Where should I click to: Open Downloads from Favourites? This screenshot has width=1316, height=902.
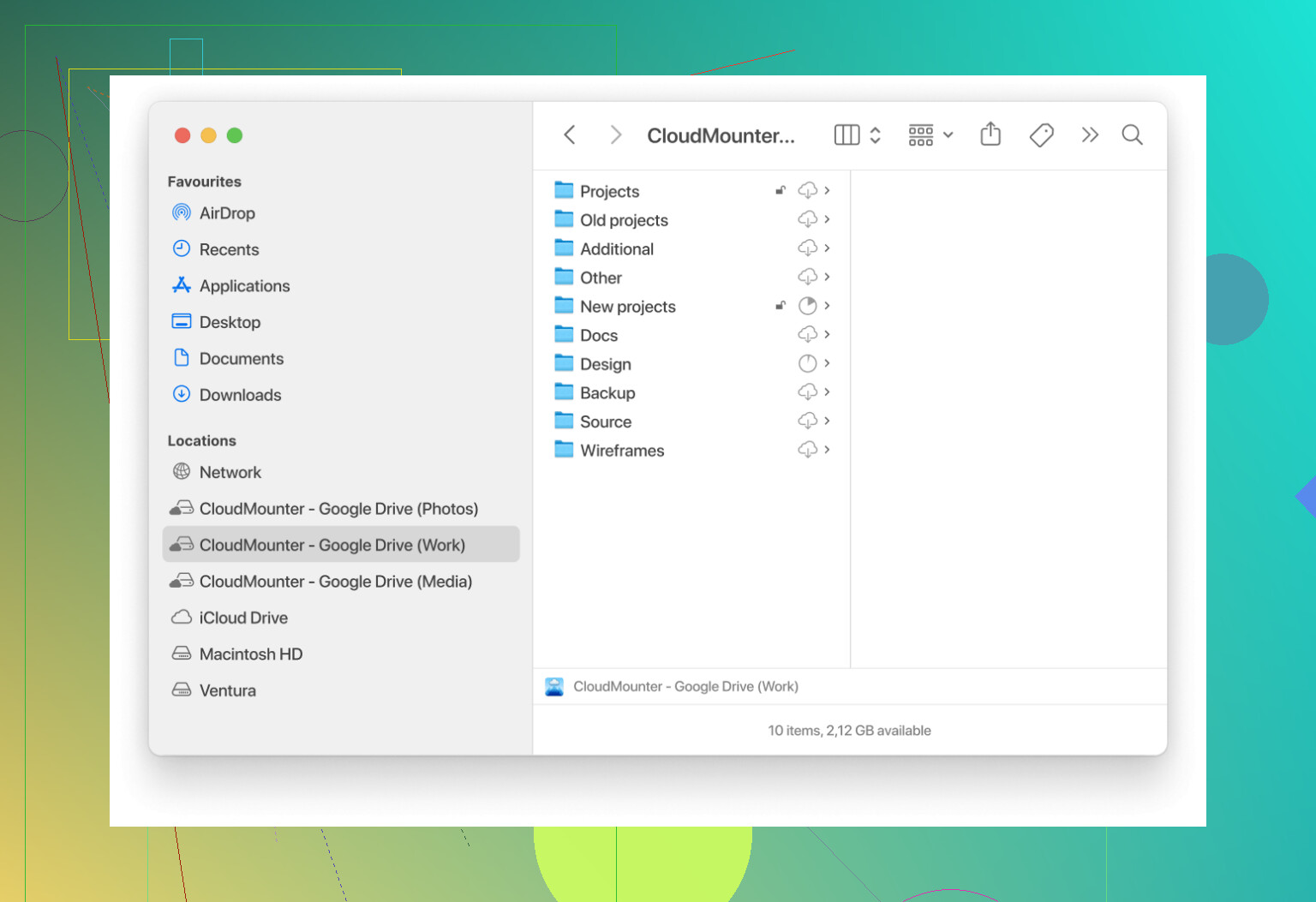240,395
